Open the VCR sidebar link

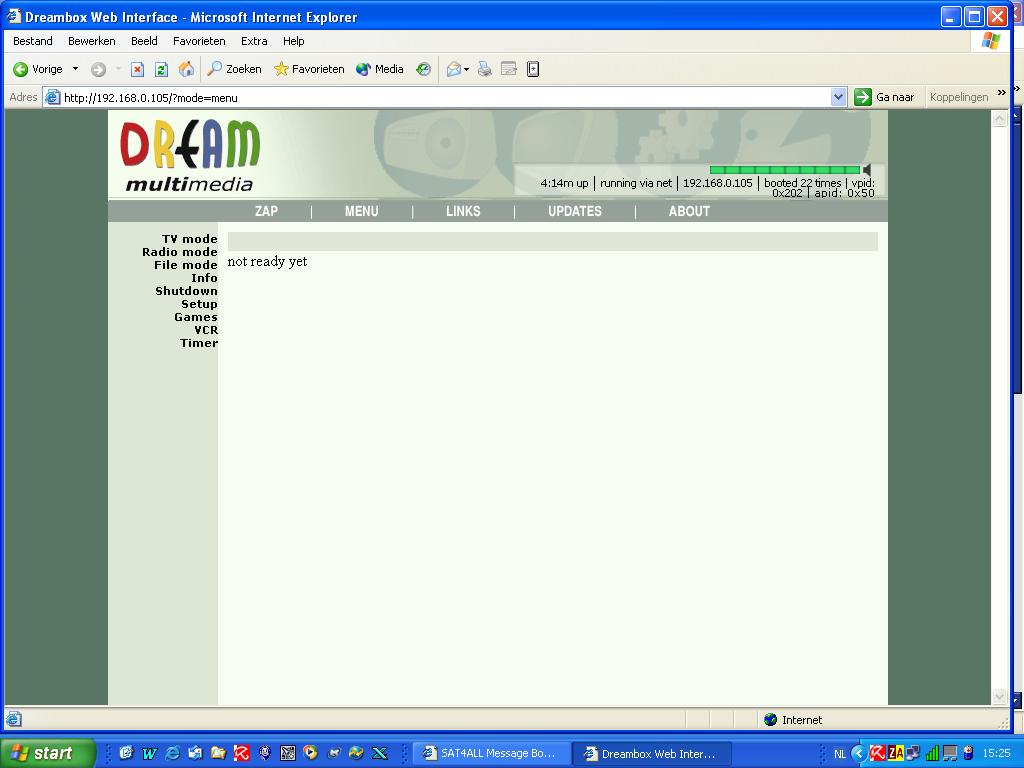point(206,330)
